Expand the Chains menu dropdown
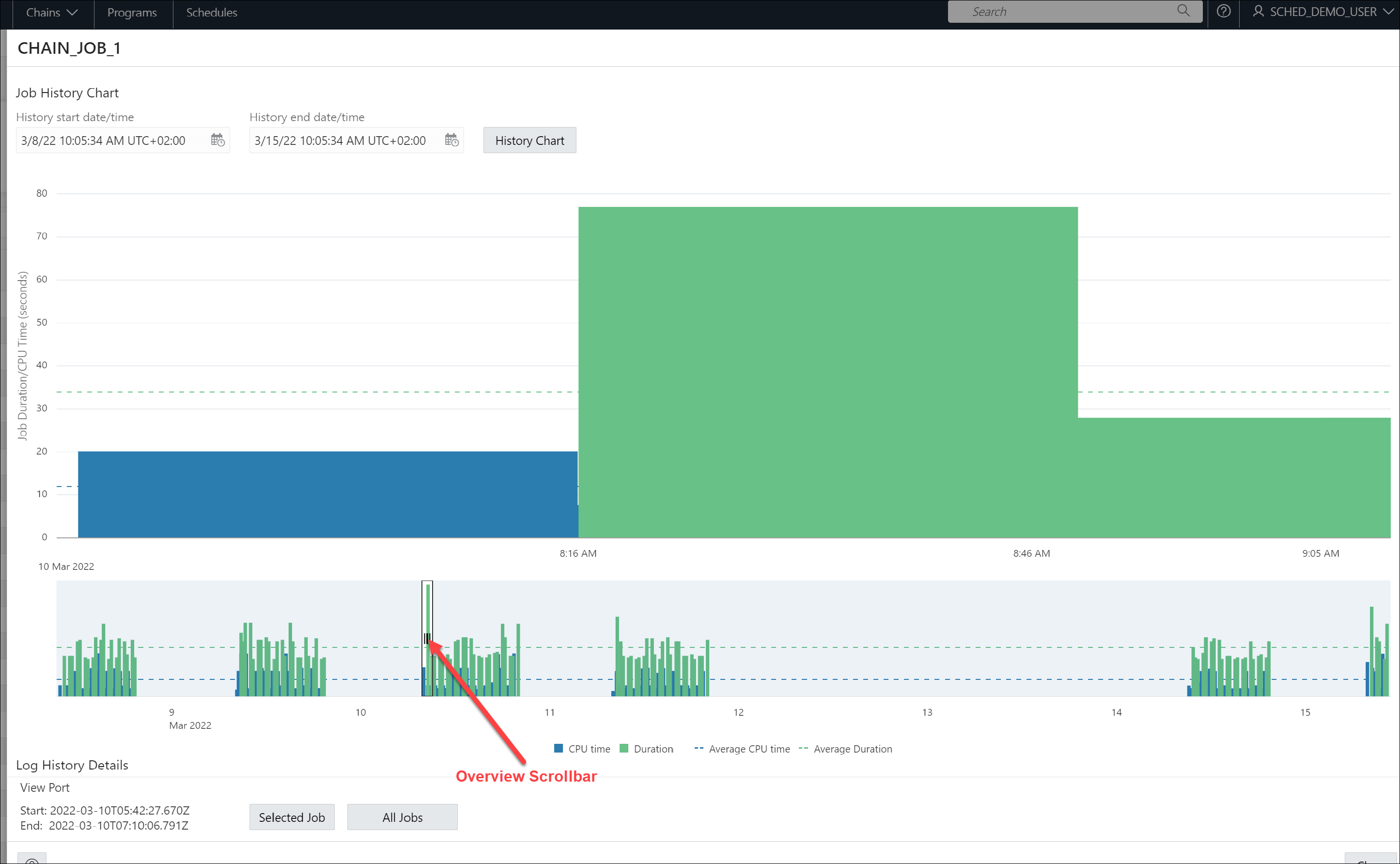The width and height of the screenshot is (1400, 864). (51, 13)
